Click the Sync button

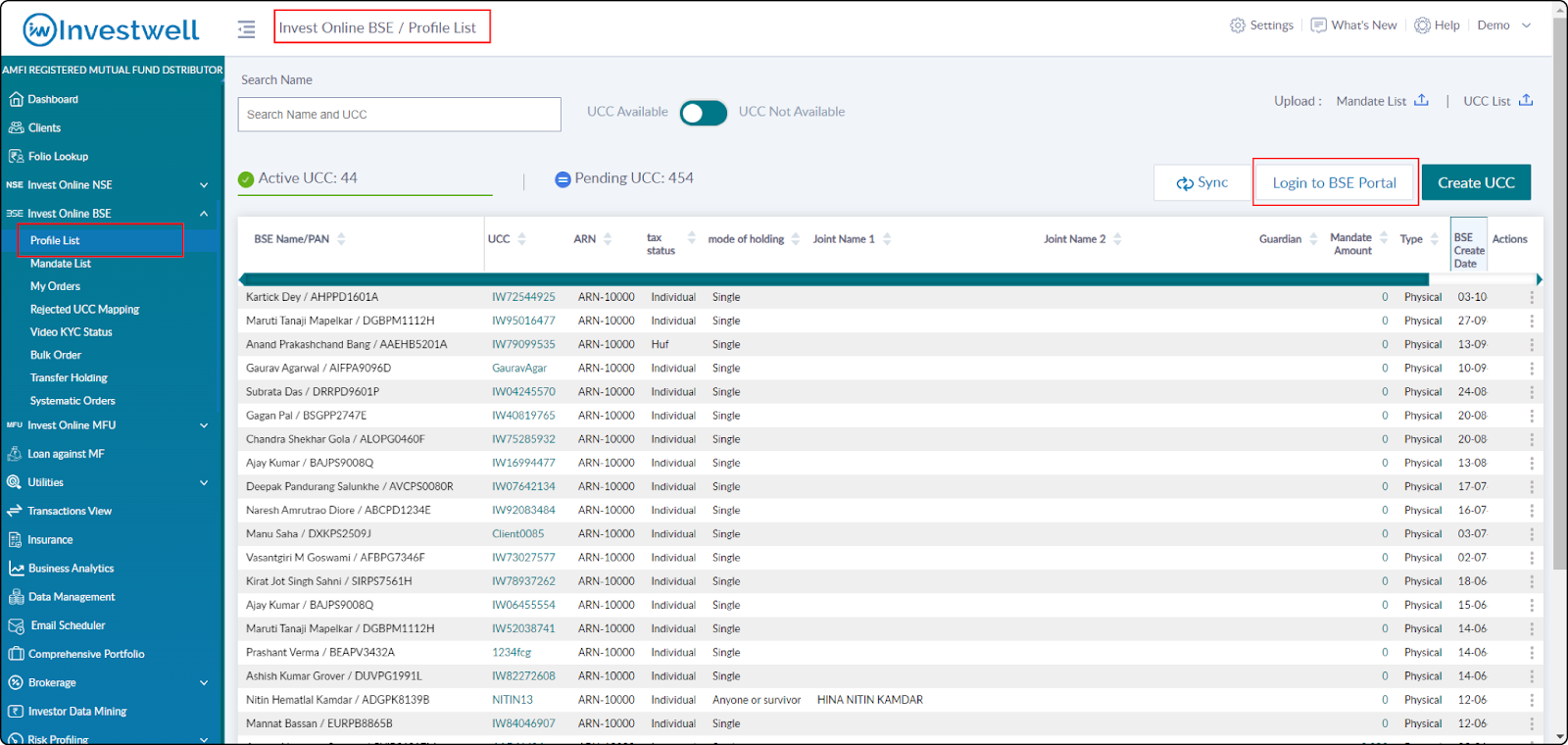[1202, 182]
